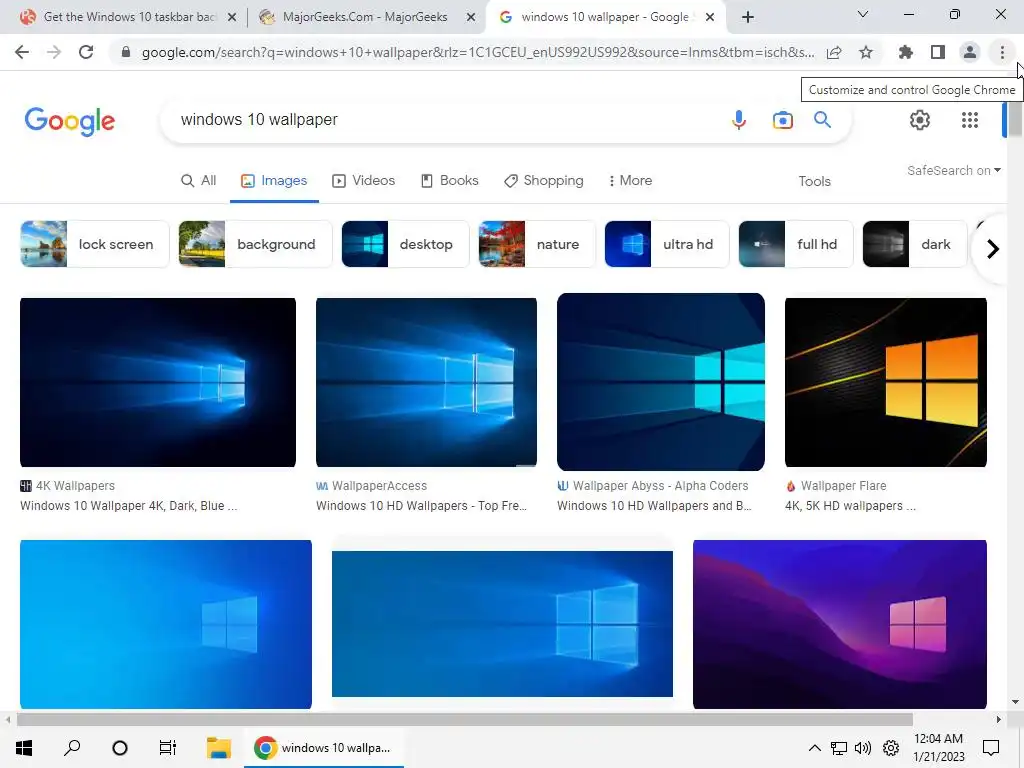Image resolution: width=1024 pixels, height=768 pixels.
Task: Open the 4K, 5K HD wallpapers link
Action: pyautogui.click(x=850, y=505)
